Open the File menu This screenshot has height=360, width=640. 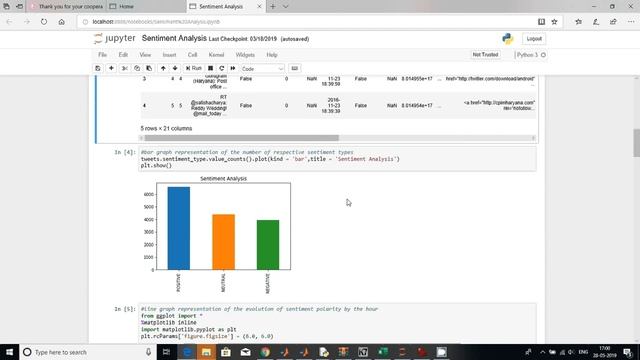click(x=102, y=55)
